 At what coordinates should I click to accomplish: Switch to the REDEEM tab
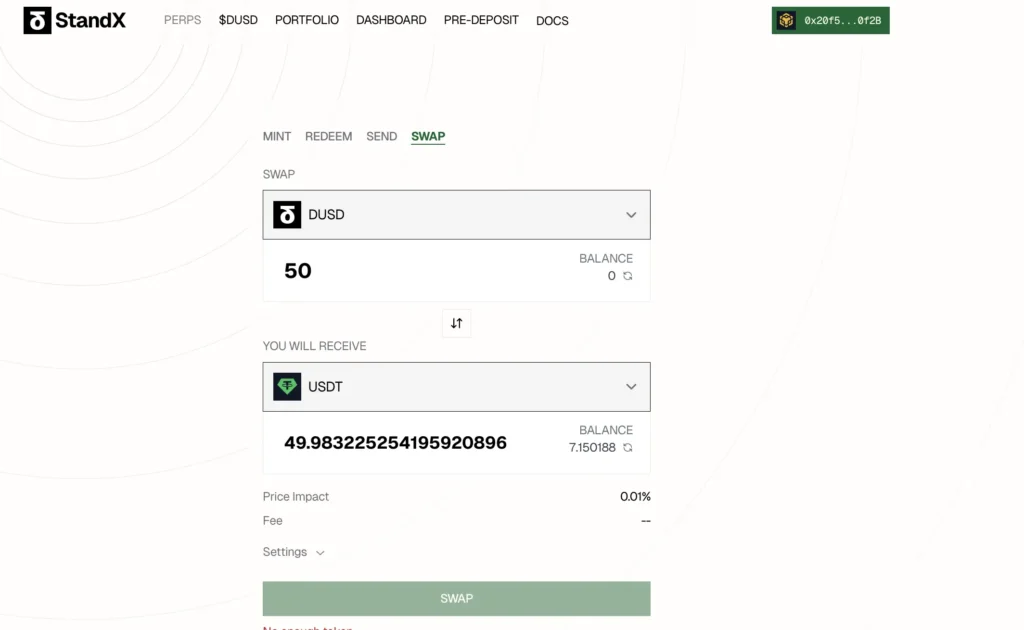[328, 136]
